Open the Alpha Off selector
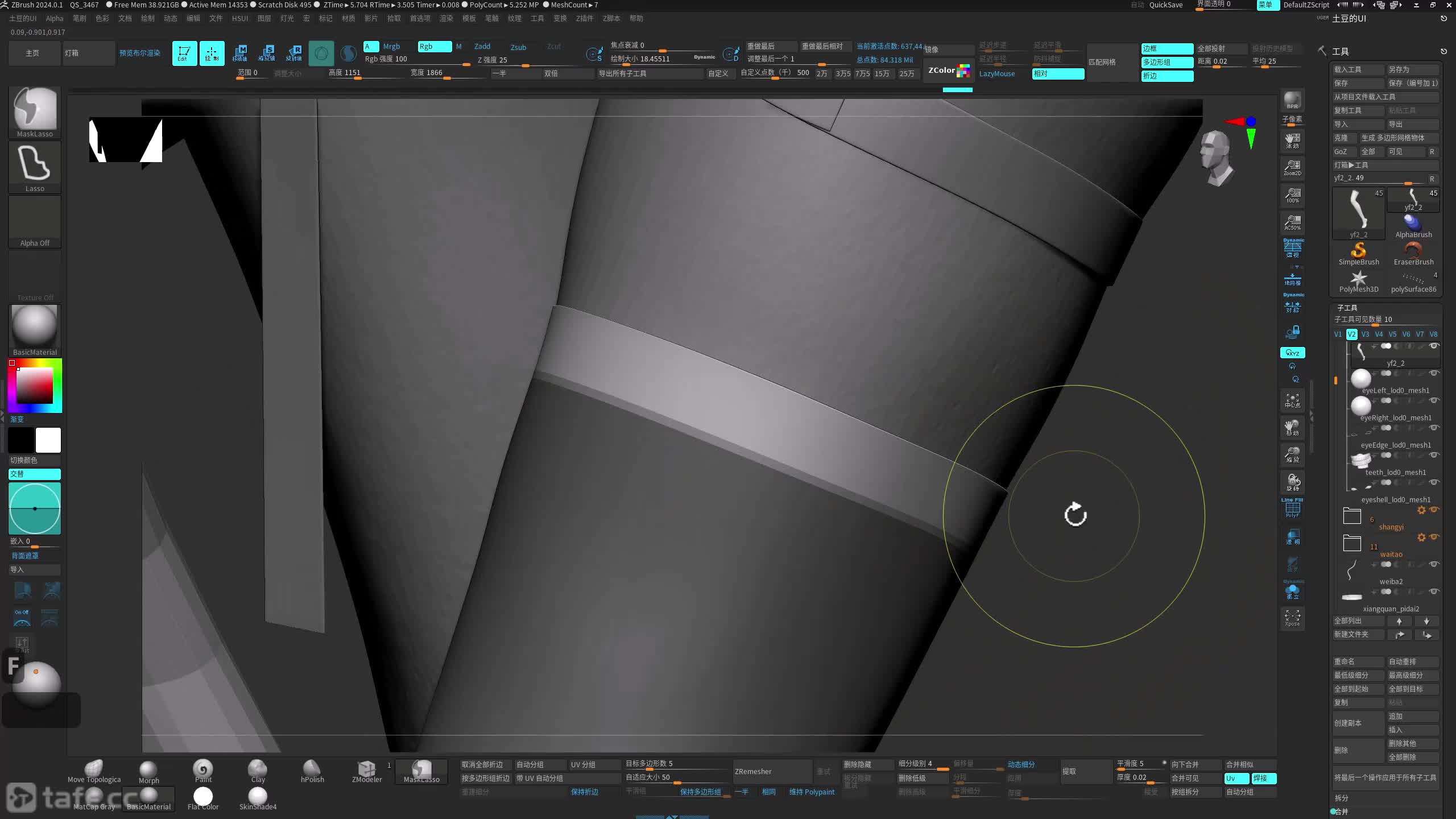Image resolution: width=1456 pixels, height=819 pixels. pos(35,221)
